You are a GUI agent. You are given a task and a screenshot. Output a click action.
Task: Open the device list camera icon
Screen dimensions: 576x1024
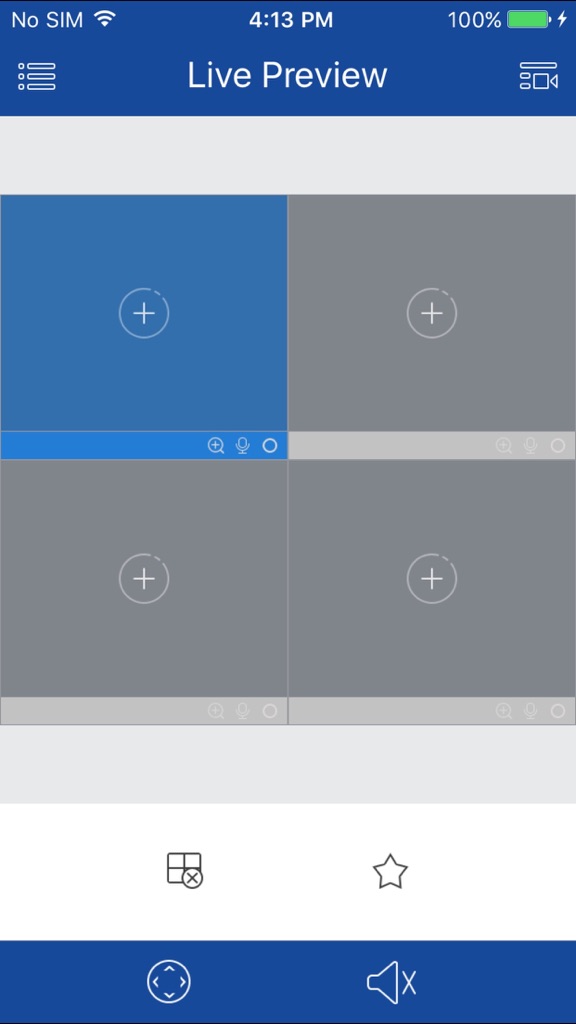539,76
